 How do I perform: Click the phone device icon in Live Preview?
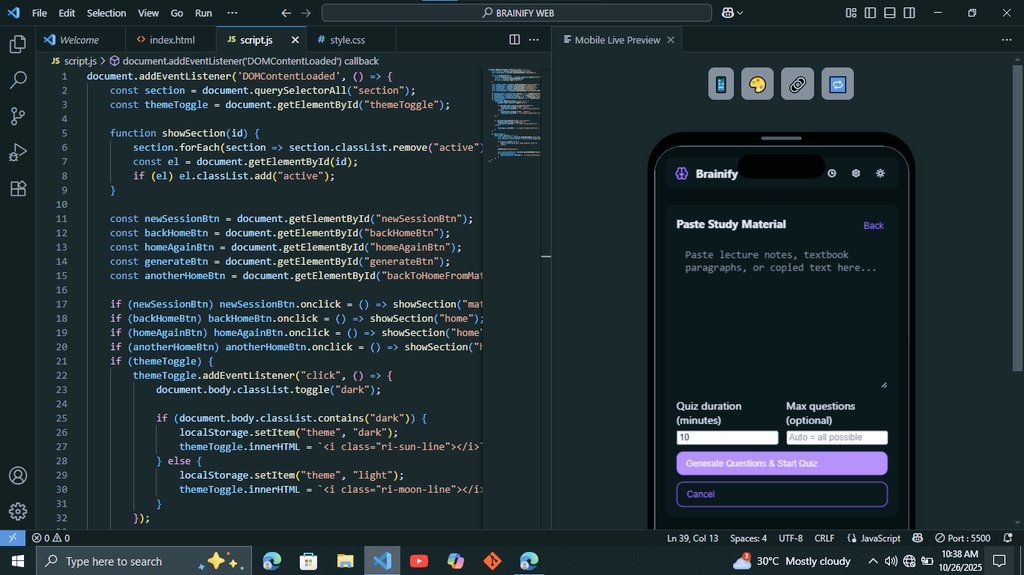pos(721,84)
